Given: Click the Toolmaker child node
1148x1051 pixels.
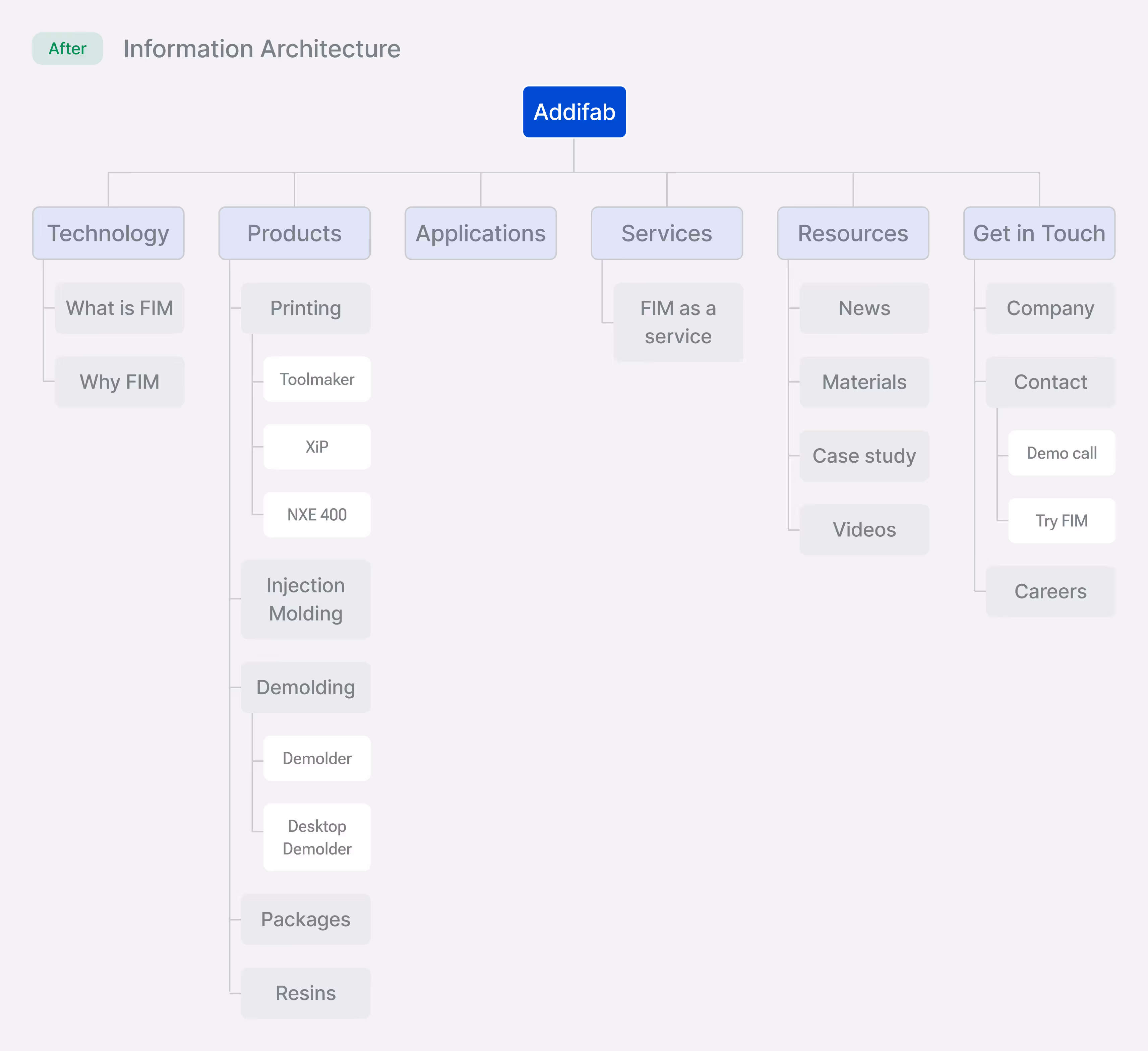Looking at the screenshot, I should coord(317,379).
